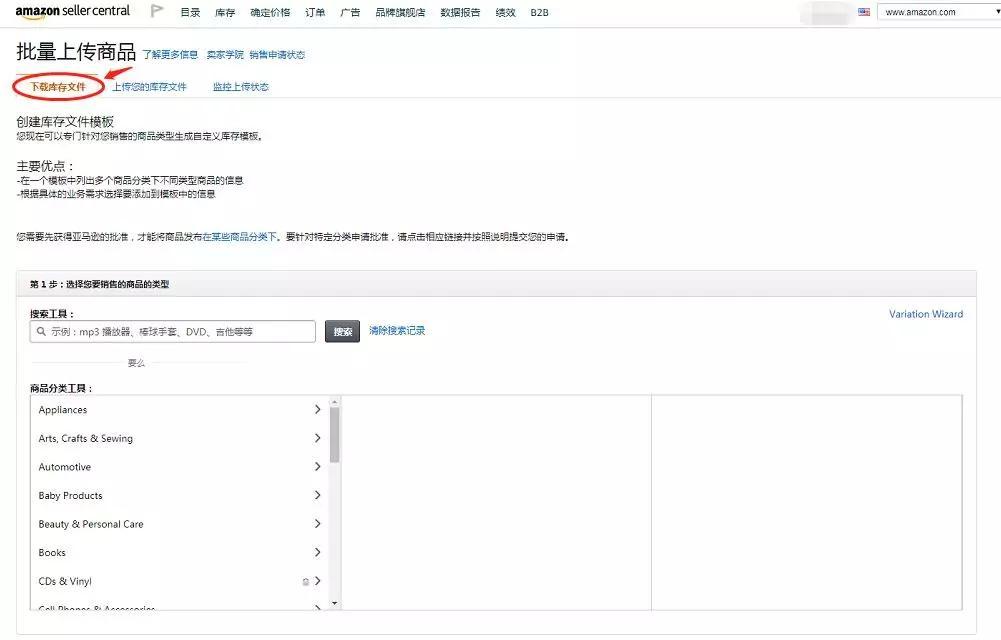Click the magnifier icon in the search box
The image size is (1001, 640).
point(41,331)
